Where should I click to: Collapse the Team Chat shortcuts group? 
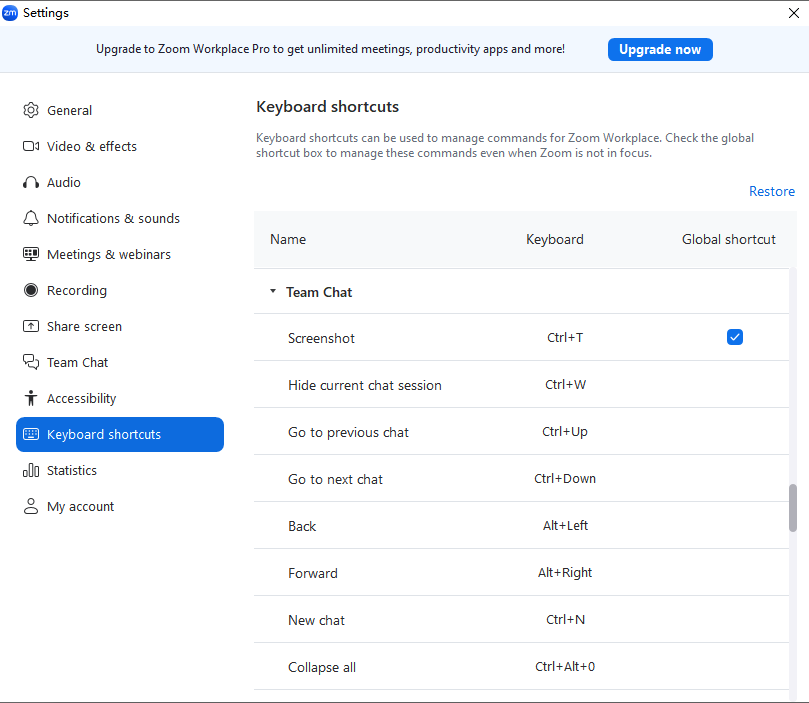click(x=273, y=291)
